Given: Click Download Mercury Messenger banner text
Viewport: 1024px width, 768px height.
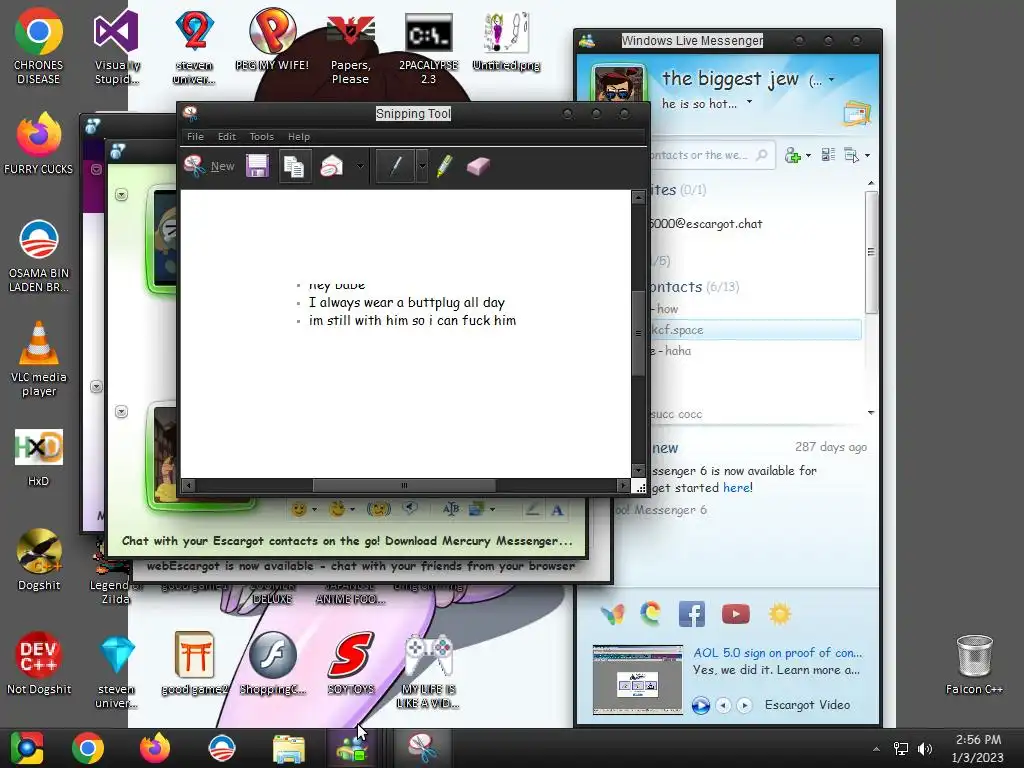Looking at the screenshot, I should [x=347, y=541].
